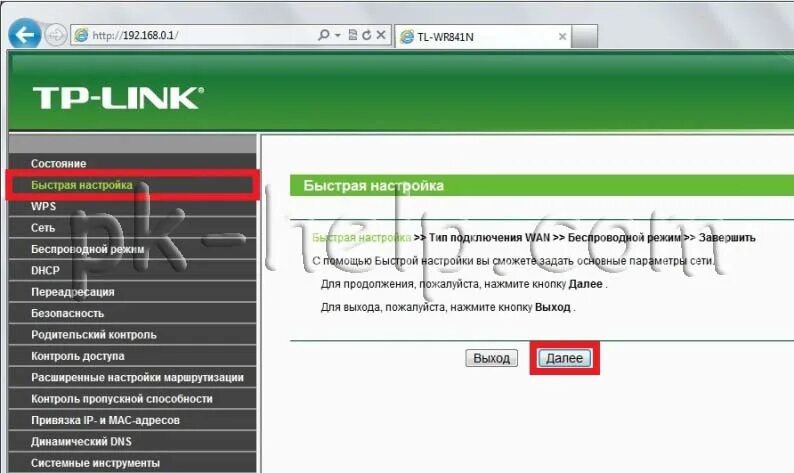Open the Безопасность menu item
This screenshot has width=794, height=473.
[133, 313]
